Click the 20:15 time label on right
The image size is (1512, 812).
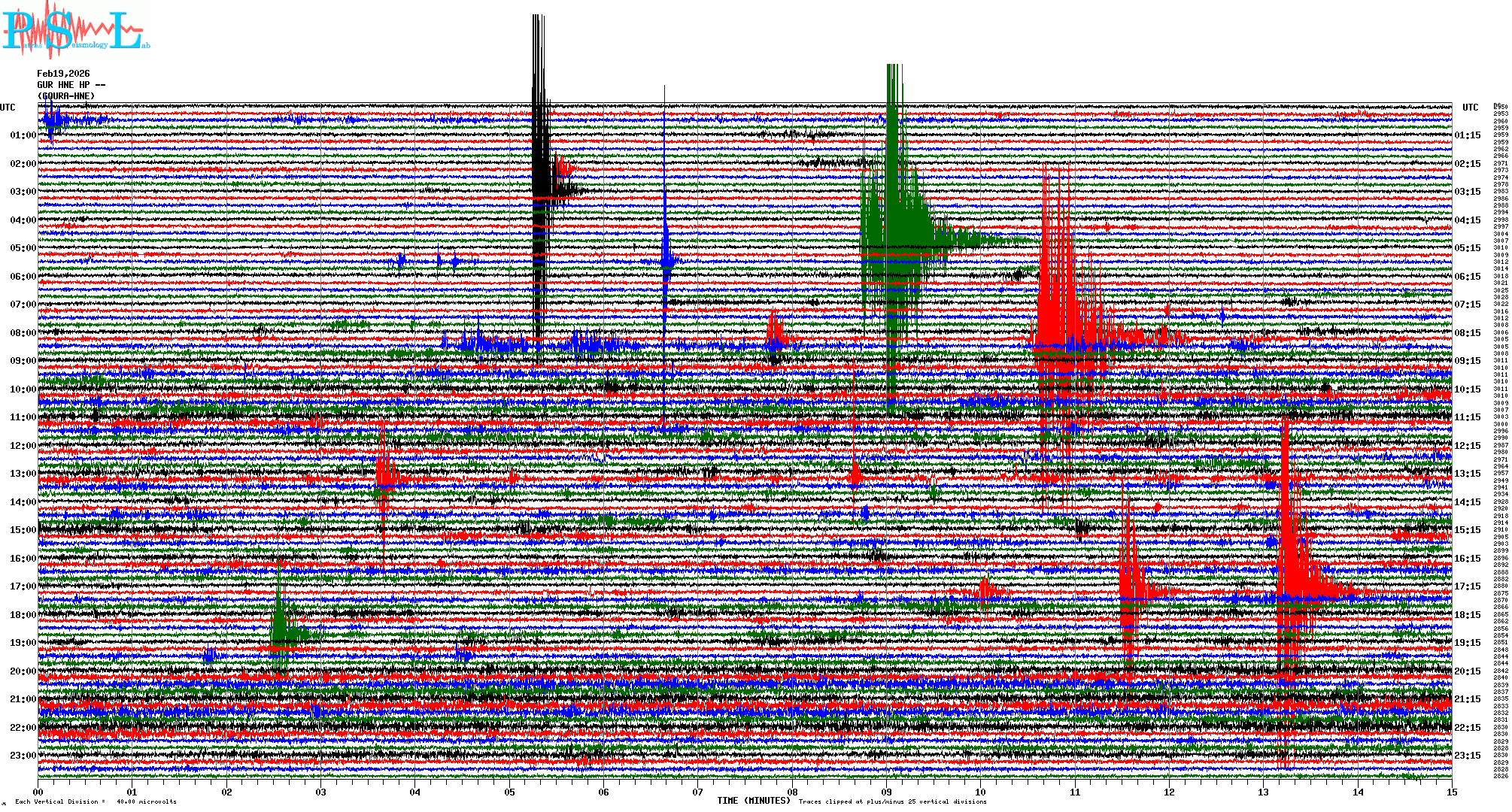coord(1467,671)
